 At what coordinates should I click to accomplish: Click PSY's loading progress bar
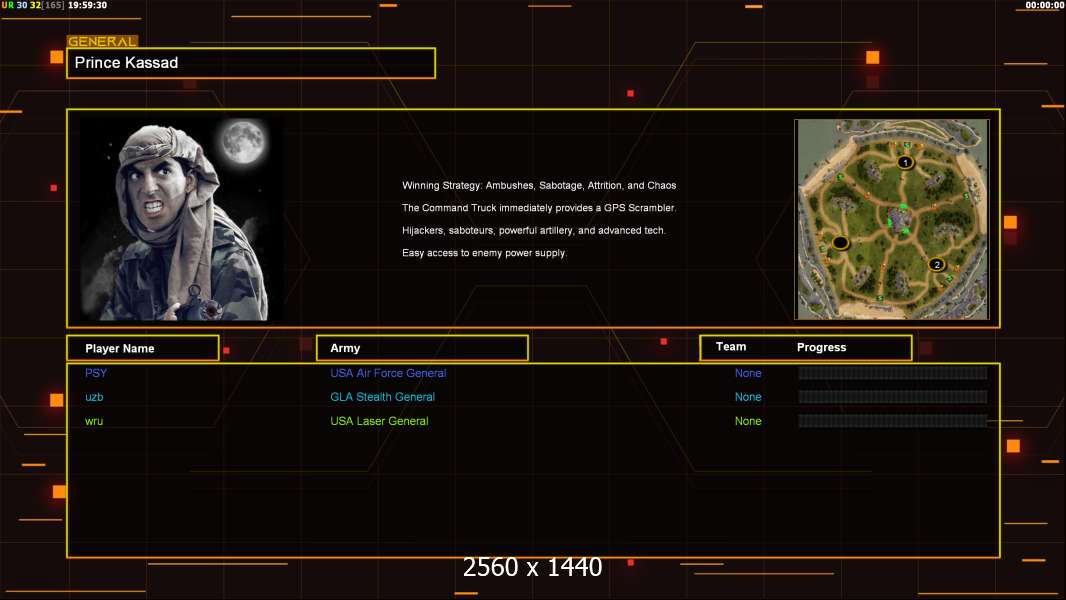[893, 372]
